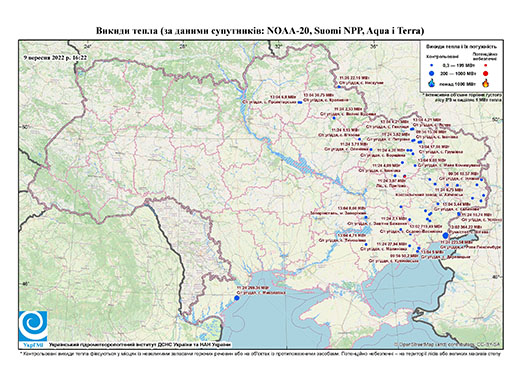Click the Zaporizhzhia 8.66 MW blue marker
The width and height of the screenshot is (520, 368).
click(366, 217)
